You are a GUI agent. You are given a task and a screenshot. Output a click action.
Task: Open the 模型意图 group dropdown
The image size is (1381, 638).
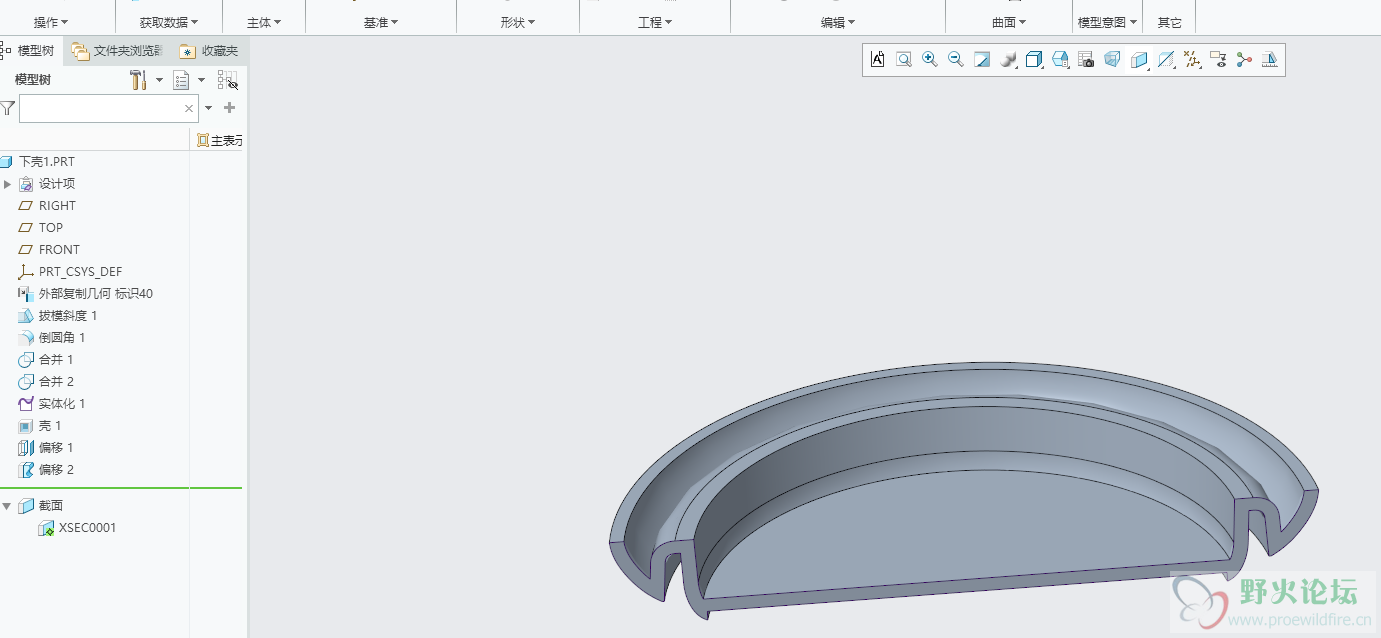point(1108,22)
